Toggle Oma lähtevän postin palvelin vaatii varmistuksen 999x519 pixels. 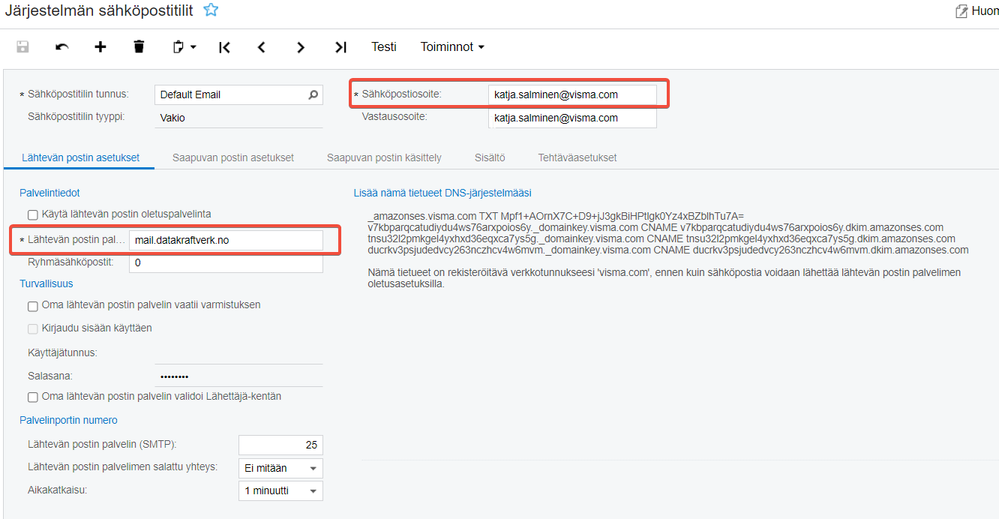click(33, 305)
